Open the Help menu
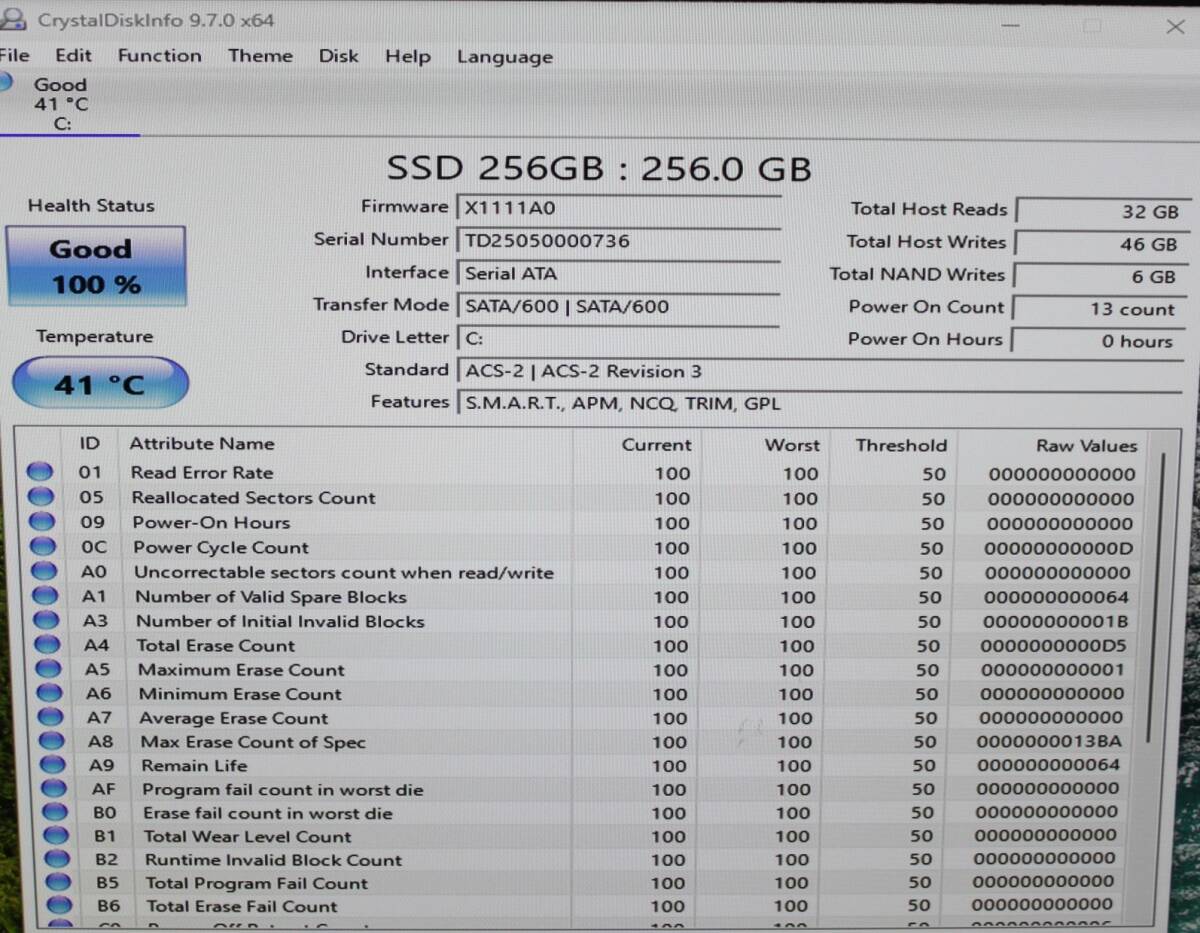This screenshot has height=933, width=1200. pos(407,56)
